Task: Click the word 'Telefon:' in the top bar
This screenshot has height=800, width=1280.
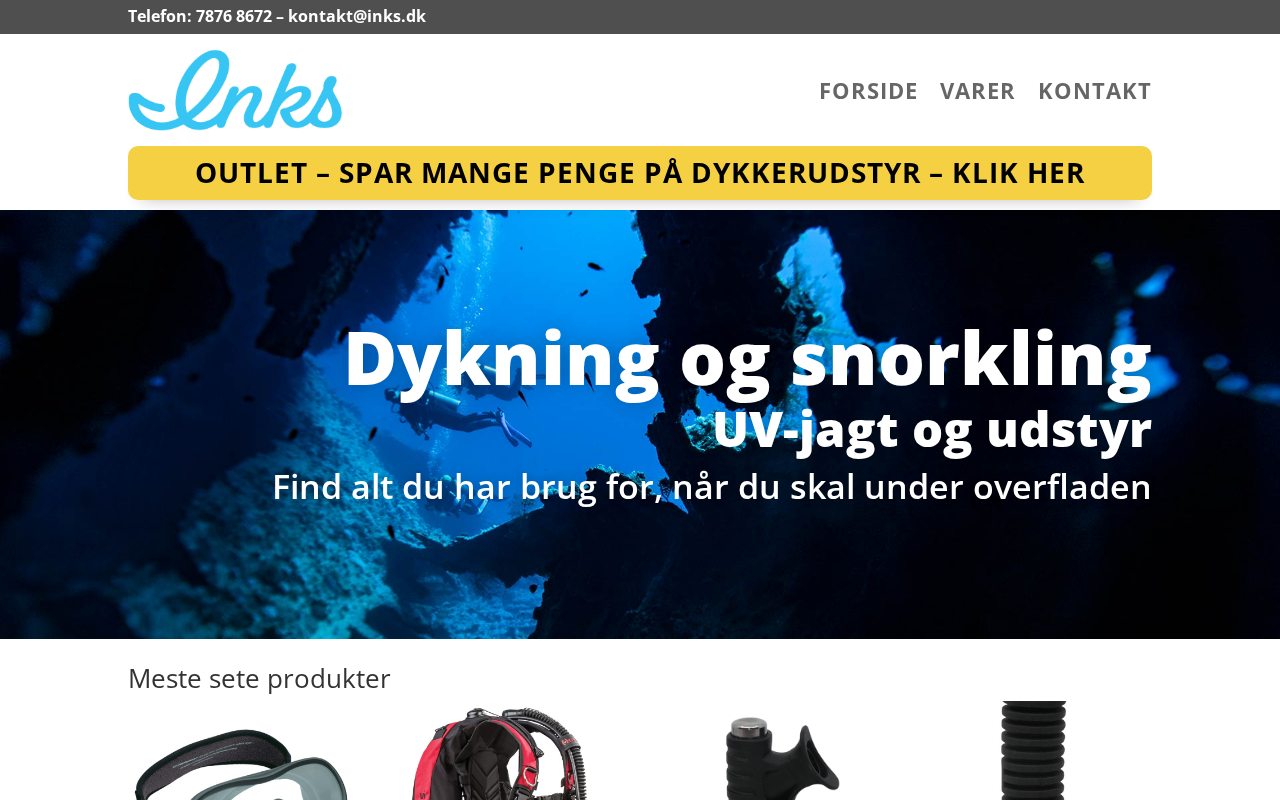Action: tap(159, 16)
